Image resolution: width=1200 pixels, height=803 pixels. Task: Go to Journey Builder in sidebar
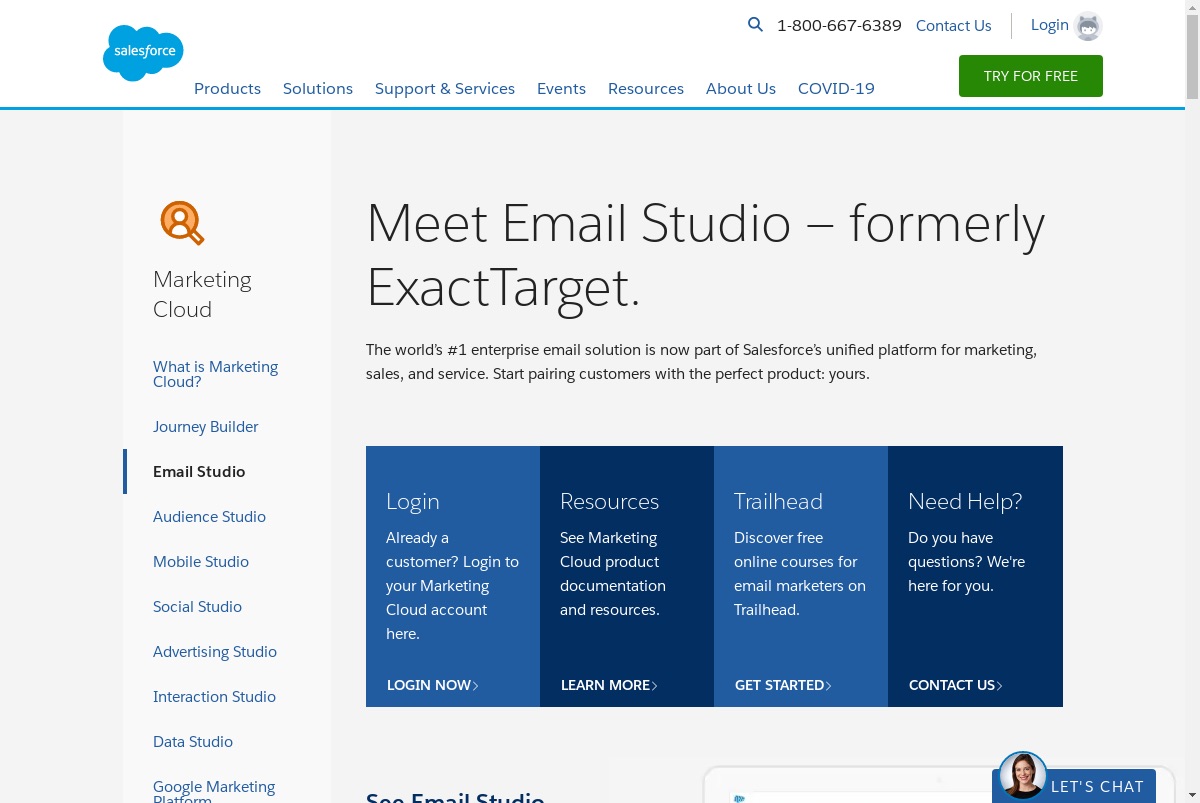[x=206, y=427]
